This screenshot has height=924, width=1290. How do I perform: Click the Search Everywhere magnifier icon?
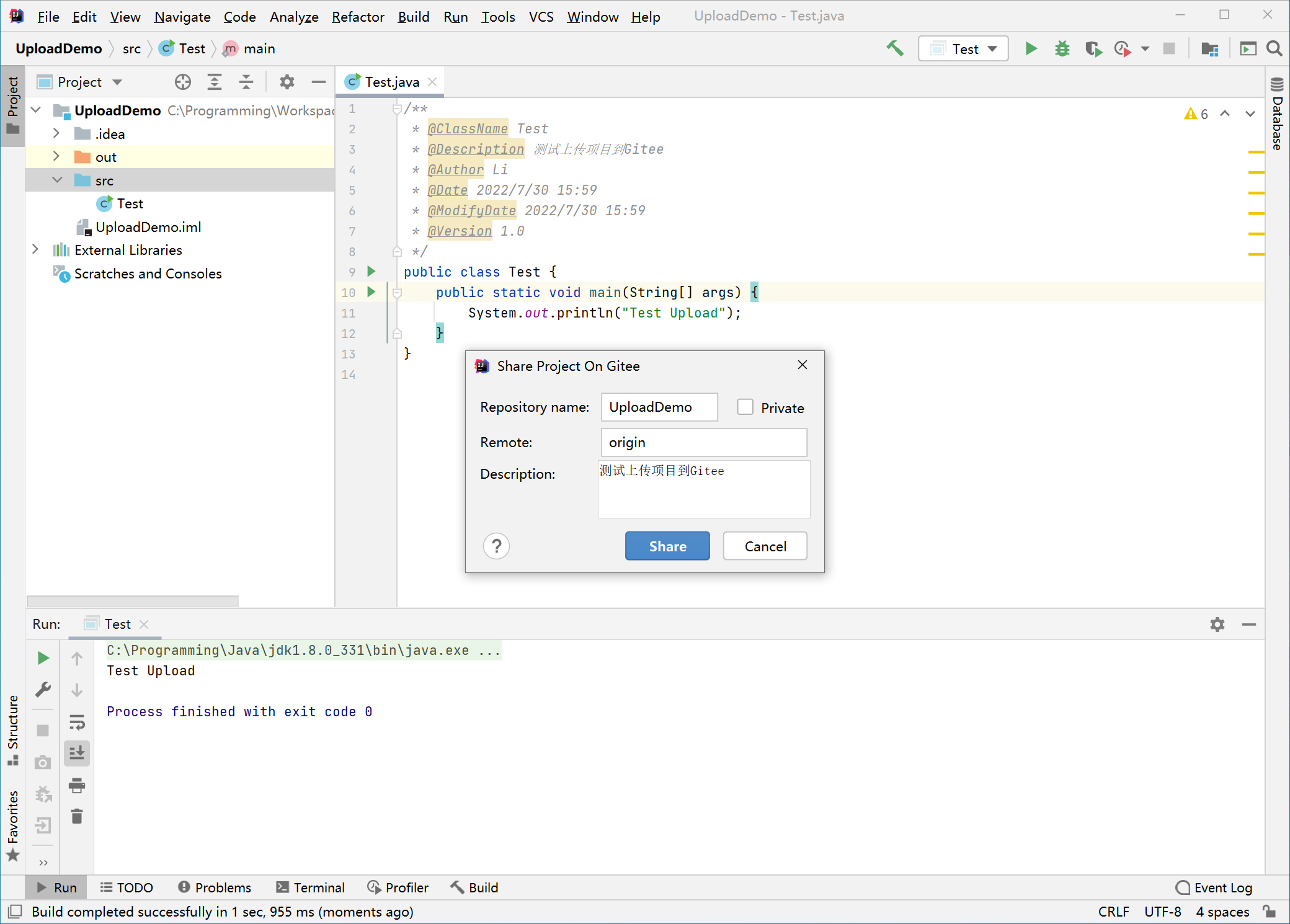pyautogui.click(x=1274, y=48)
